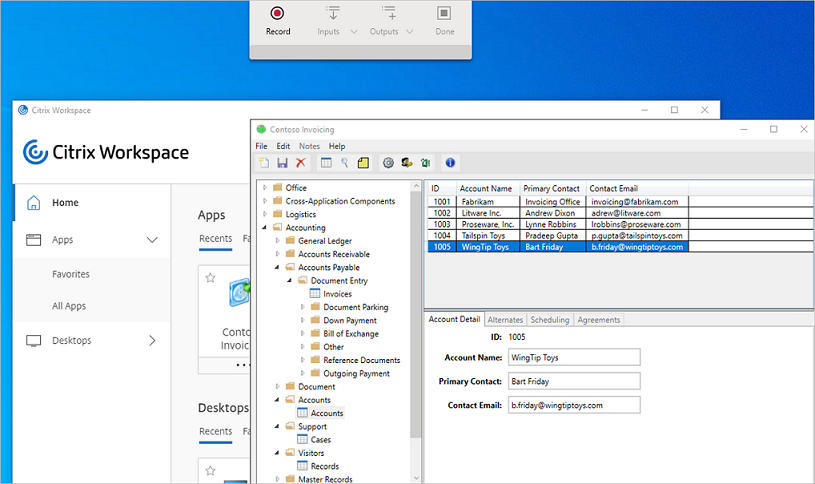Viewport: 815px width, 484px height.
Task: Click the yellow sticky note toolbar icon
Action: tap(363, 163)
